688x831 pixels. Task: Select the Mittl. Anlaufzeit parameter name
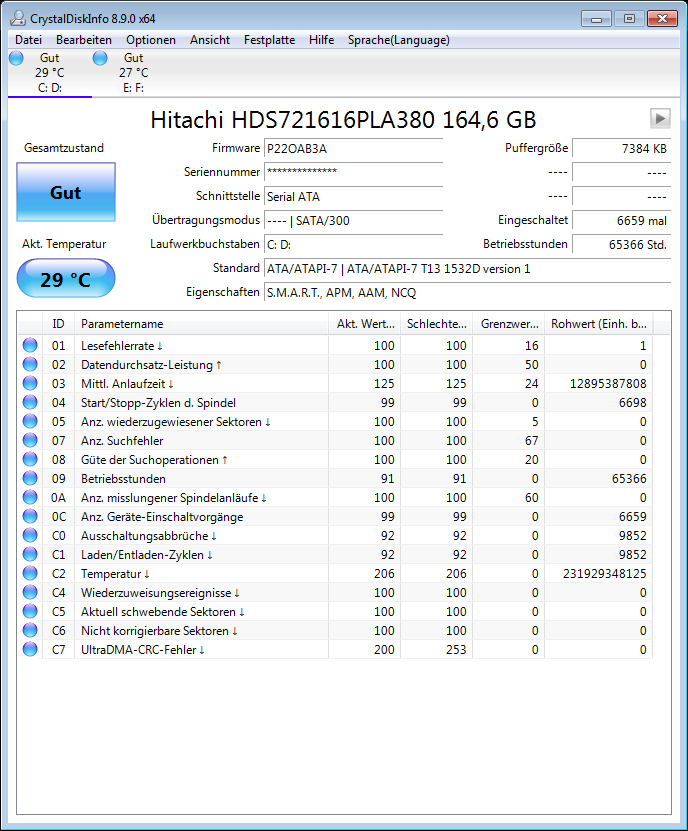(127, 384)
